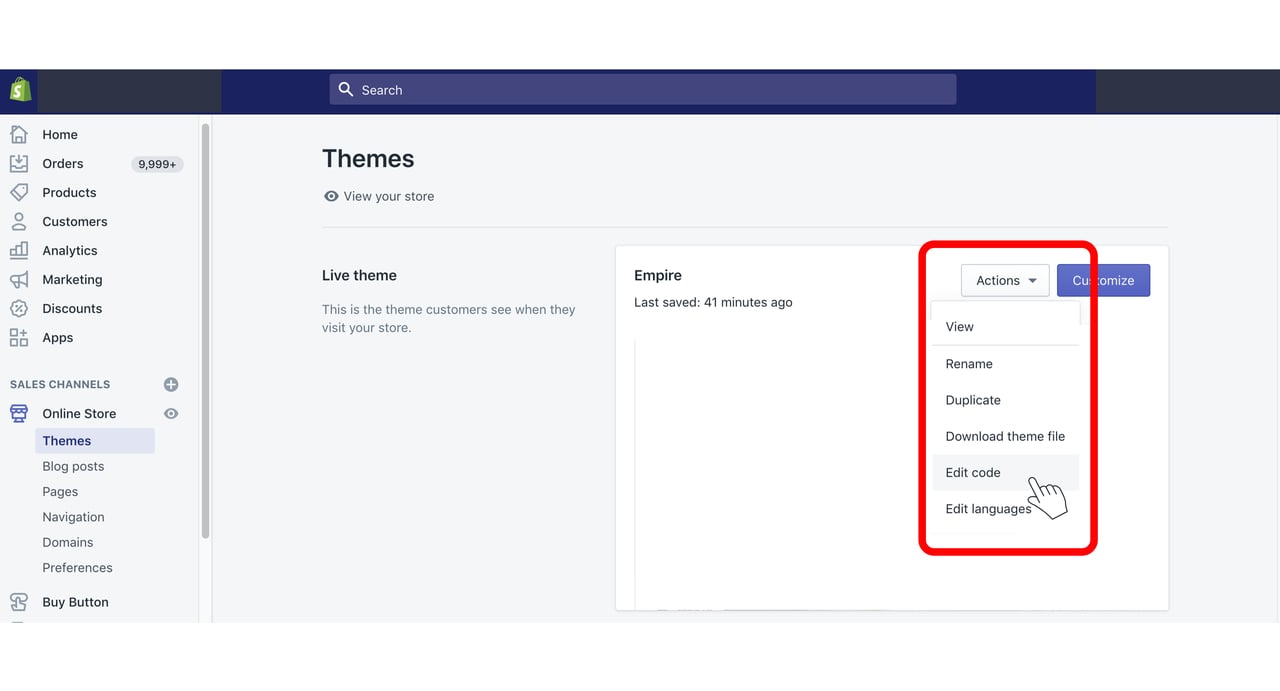Screen dimensions: 1280x691
Task: Click the Home house icon in sidebar
Action: tap(19, 134)
